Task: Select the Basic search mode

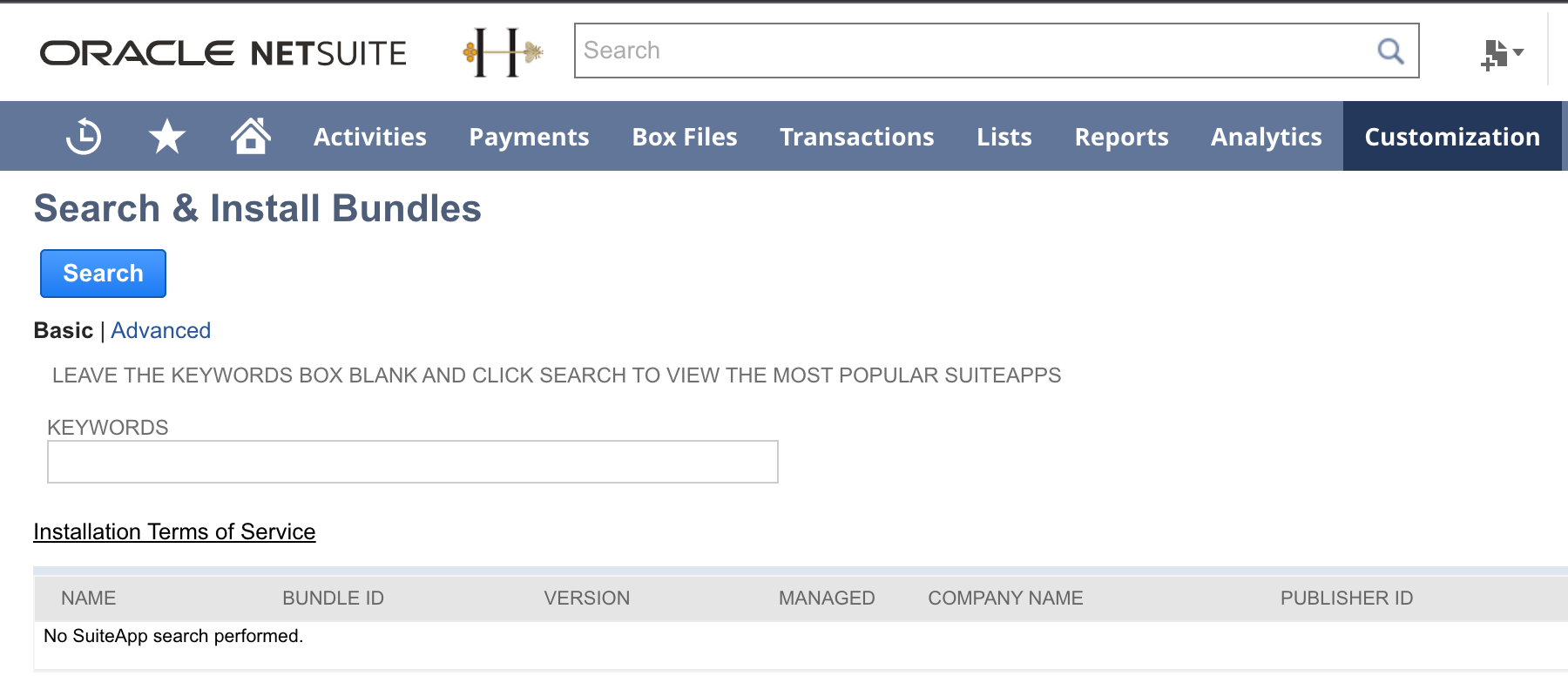Action: point(63,330)
